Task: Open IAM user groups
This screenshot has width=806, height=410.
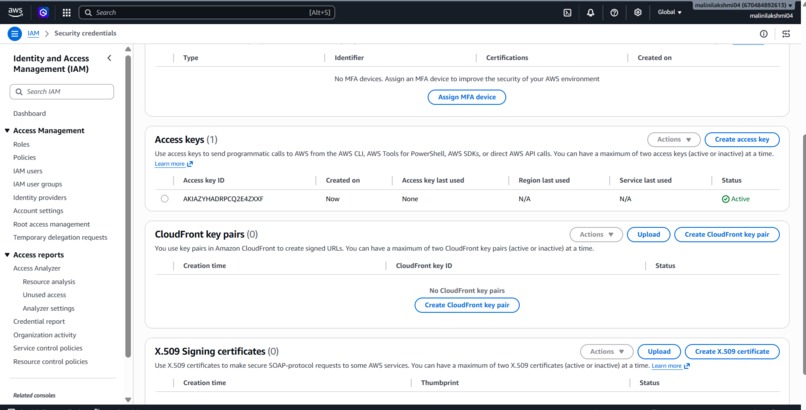Action: tap(38, 184)
